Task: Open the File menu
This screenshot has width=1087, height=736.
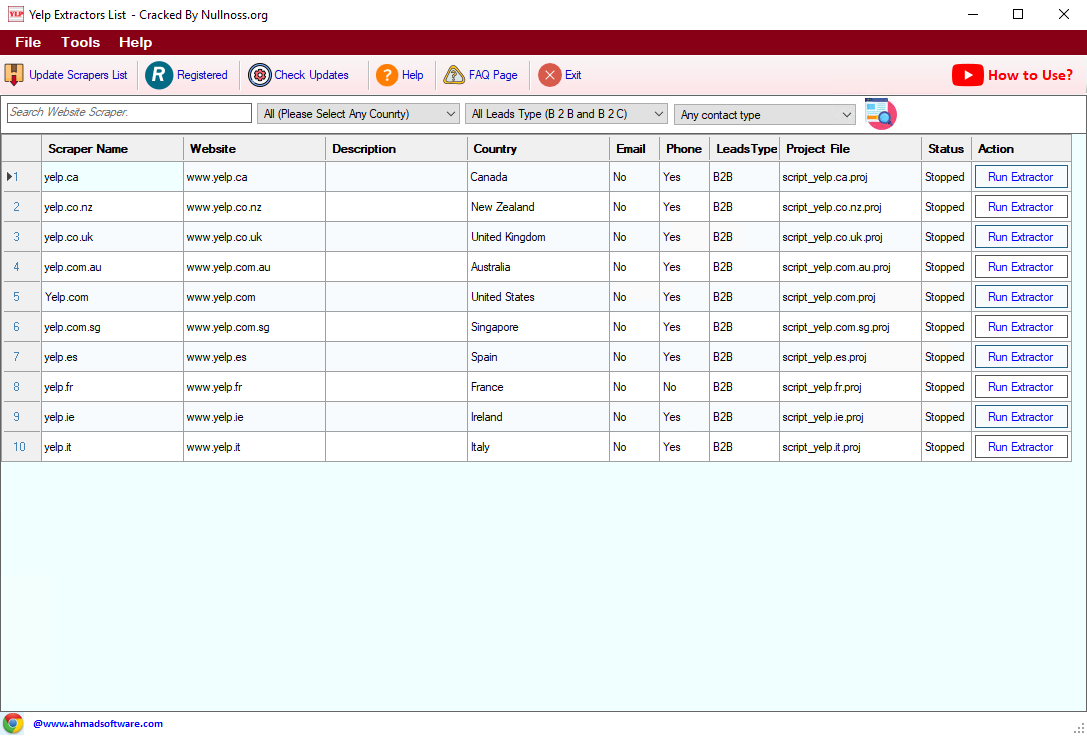Action: pyautogui.click(x=28, y=42)
